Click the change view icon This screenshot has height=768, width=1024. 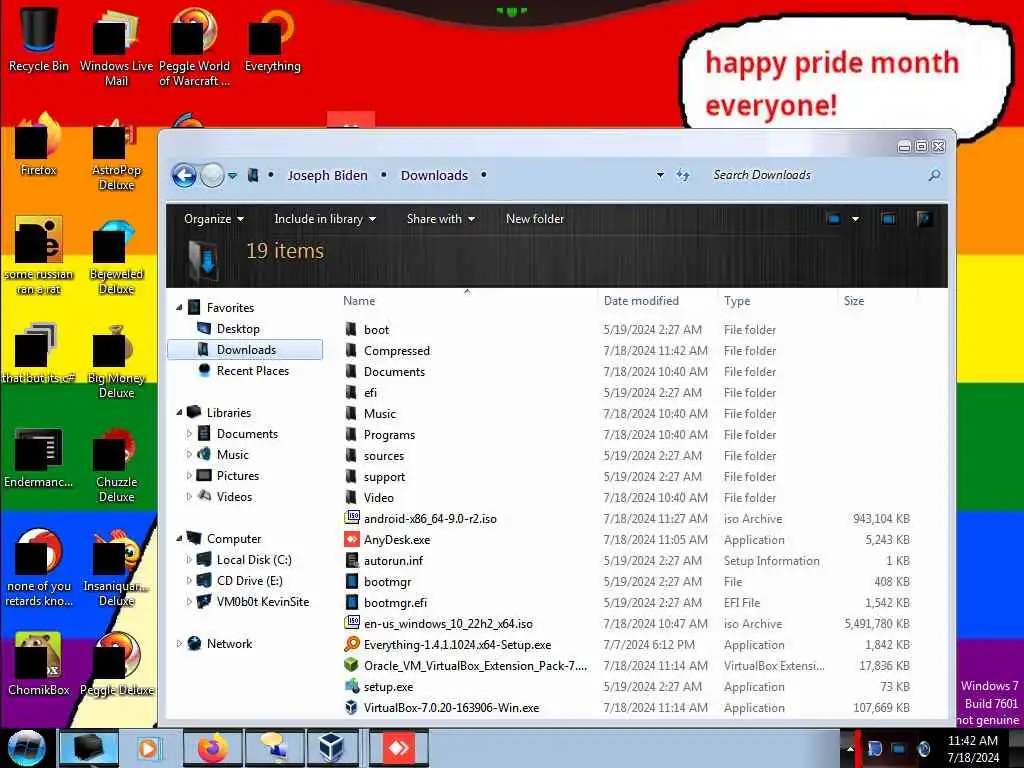833,219
